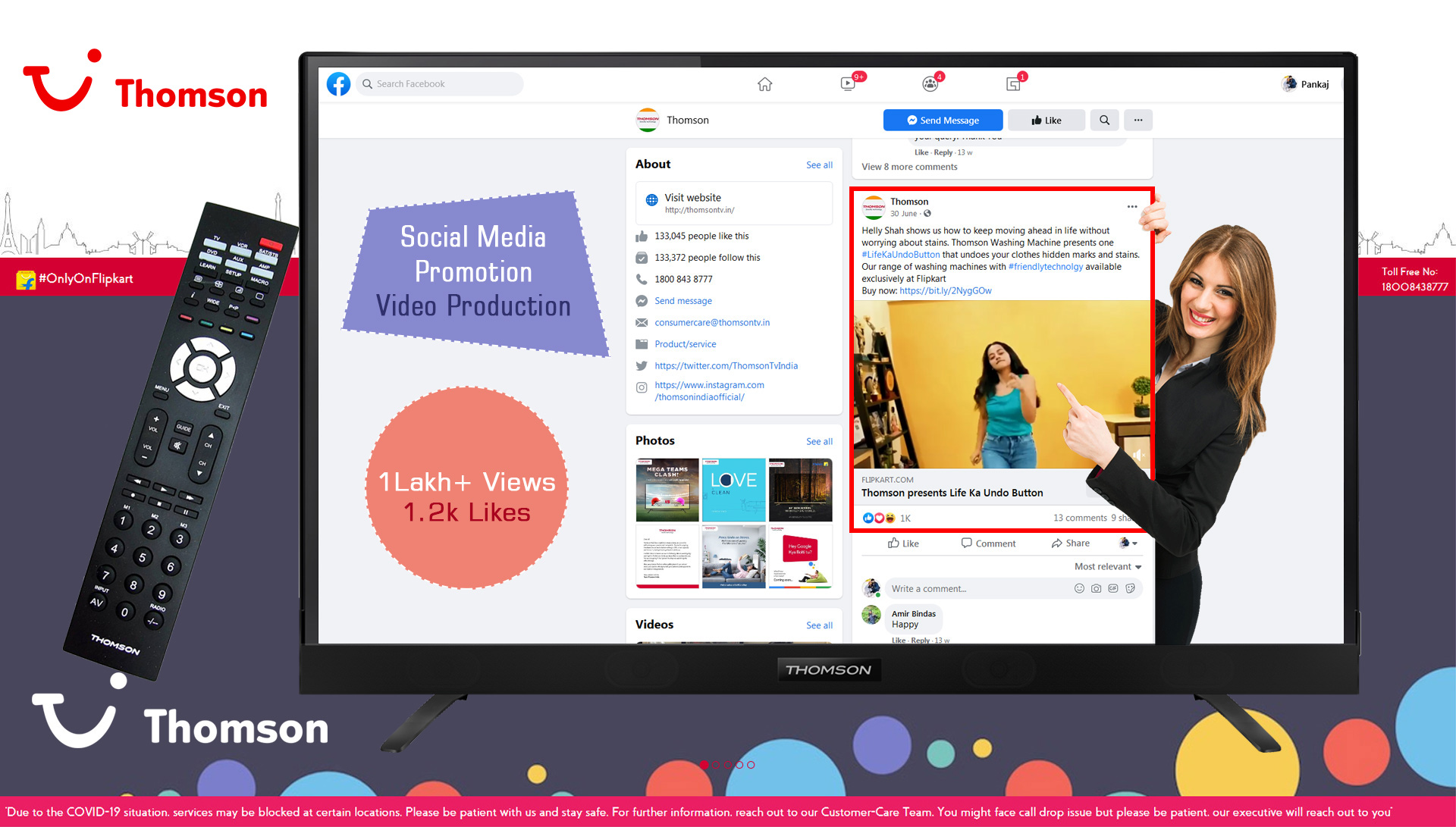
Task: Click the Facebook logo icon
Action: (338, 84)
